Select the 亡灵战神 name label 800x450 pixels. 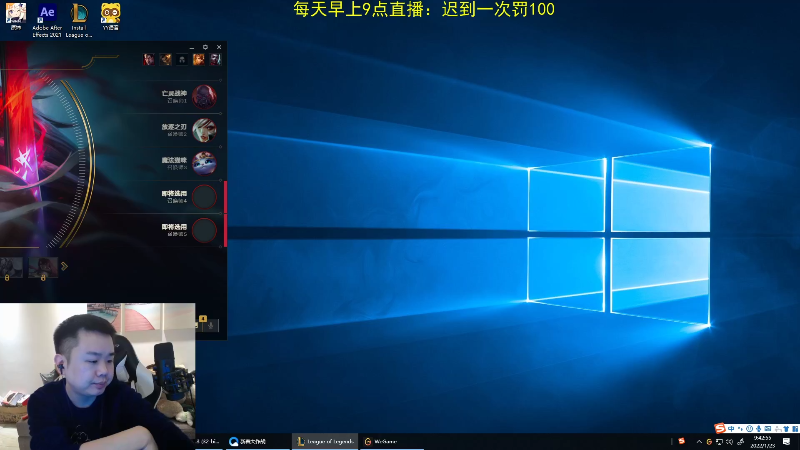tap(174, 93)
